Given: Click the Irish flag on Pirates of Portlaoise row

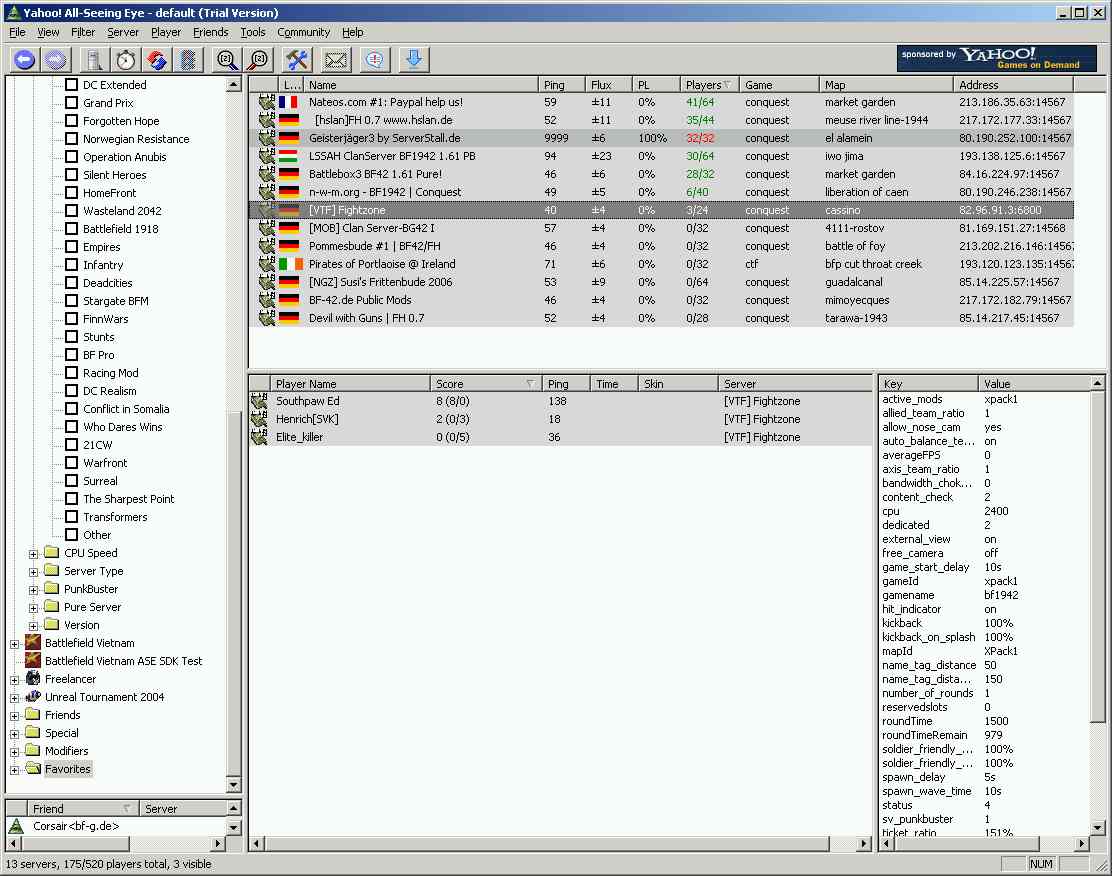Looking at the screenshot, I should pos(291,264).
